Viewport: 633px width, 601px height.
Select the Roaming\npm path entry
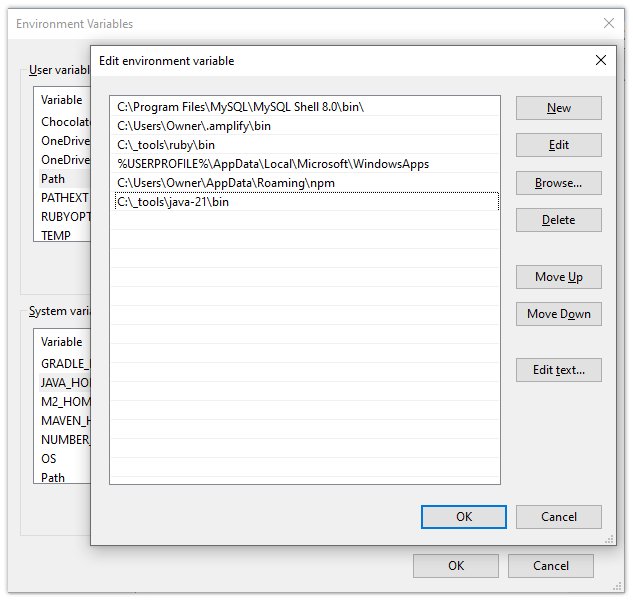point(225,183)
